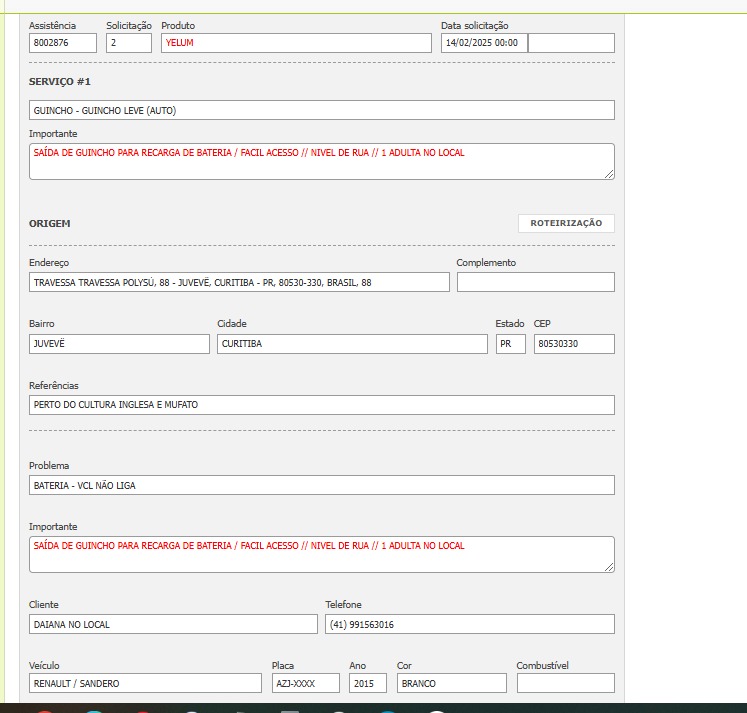The image size is (747, 713).
Task: Click the Problema field BATERIA - VCL NÃO LIGA
Action: tap(321, 485)
